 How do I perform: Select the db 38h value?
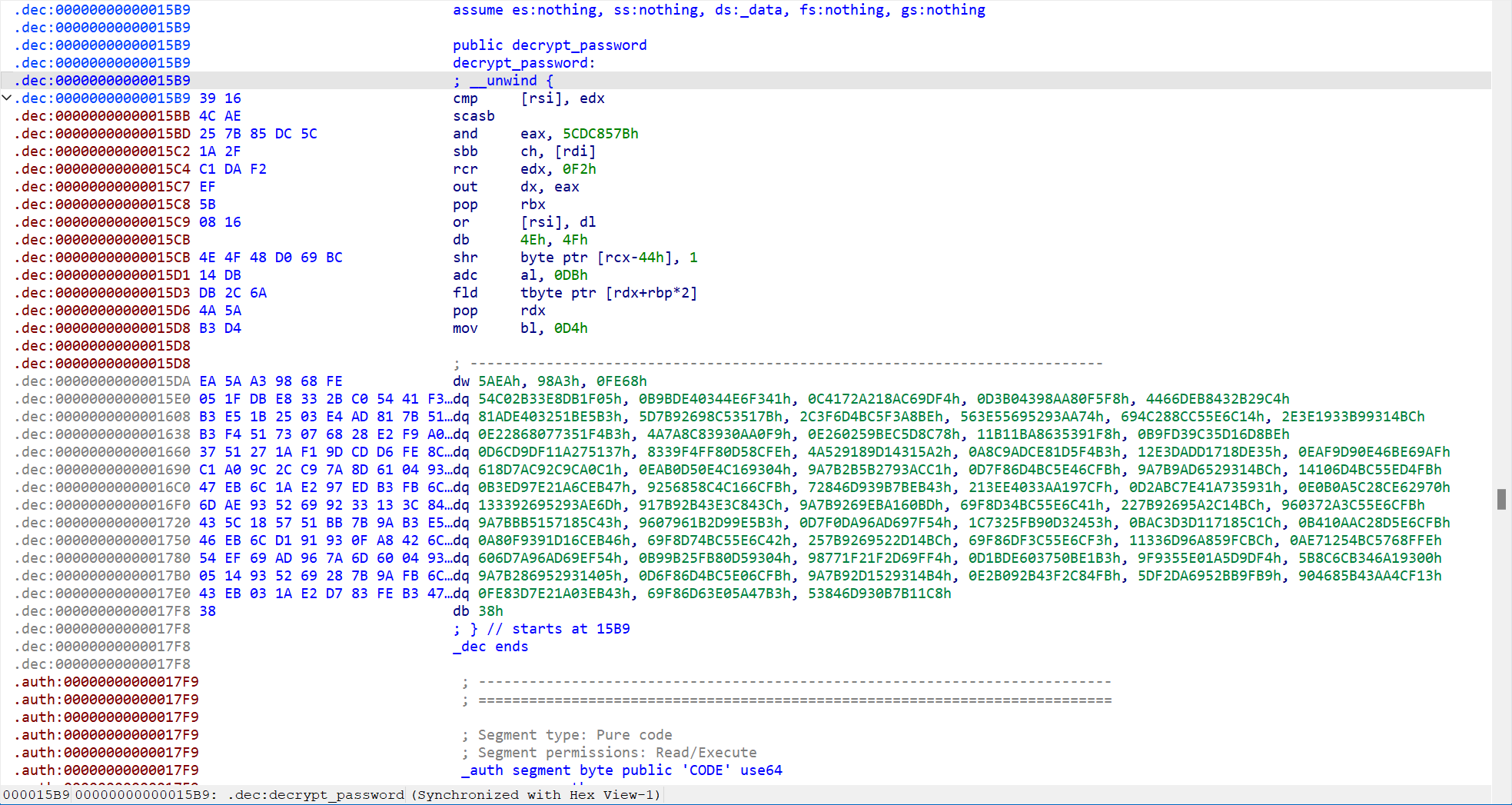click(490, 611)
